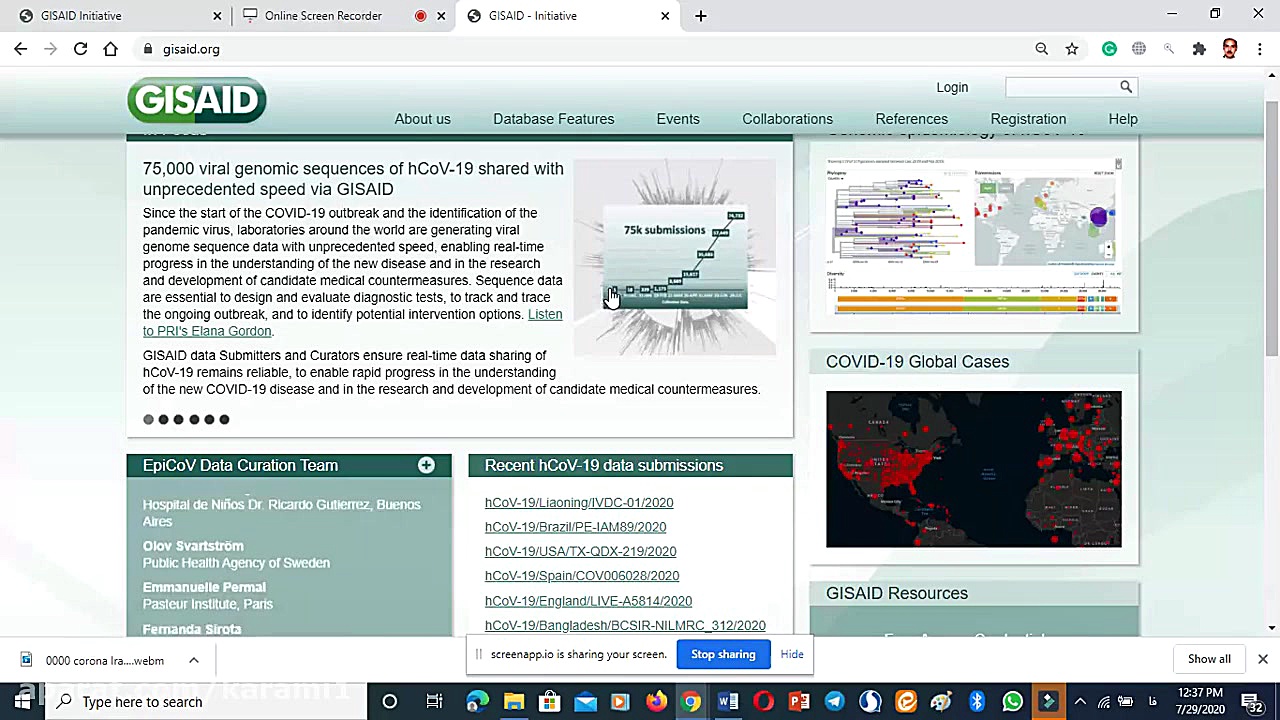1280x720 pixels.
Task: Reload the page
Action: [80, 49]
